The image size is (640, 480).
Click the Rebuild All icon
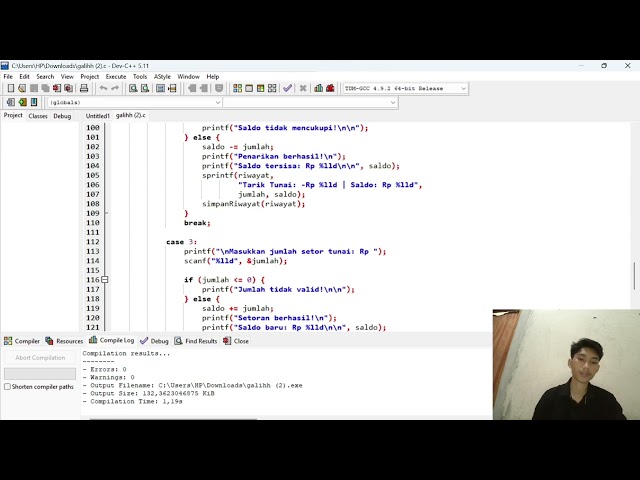click(x=272, y=88)
